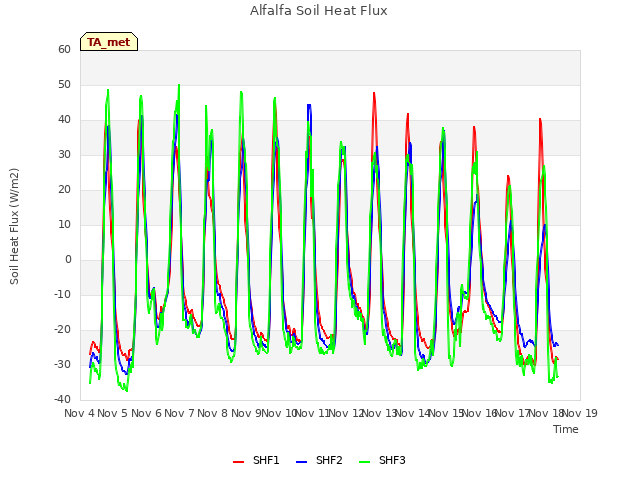Click the red SHF1 legend swatch
640x480 pixels.
coord(238,462)
